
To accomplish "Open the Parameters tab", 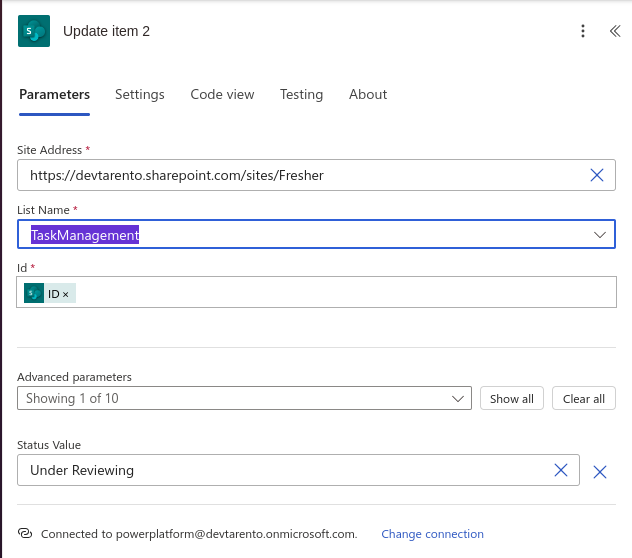I will click(x=54, y=95).
